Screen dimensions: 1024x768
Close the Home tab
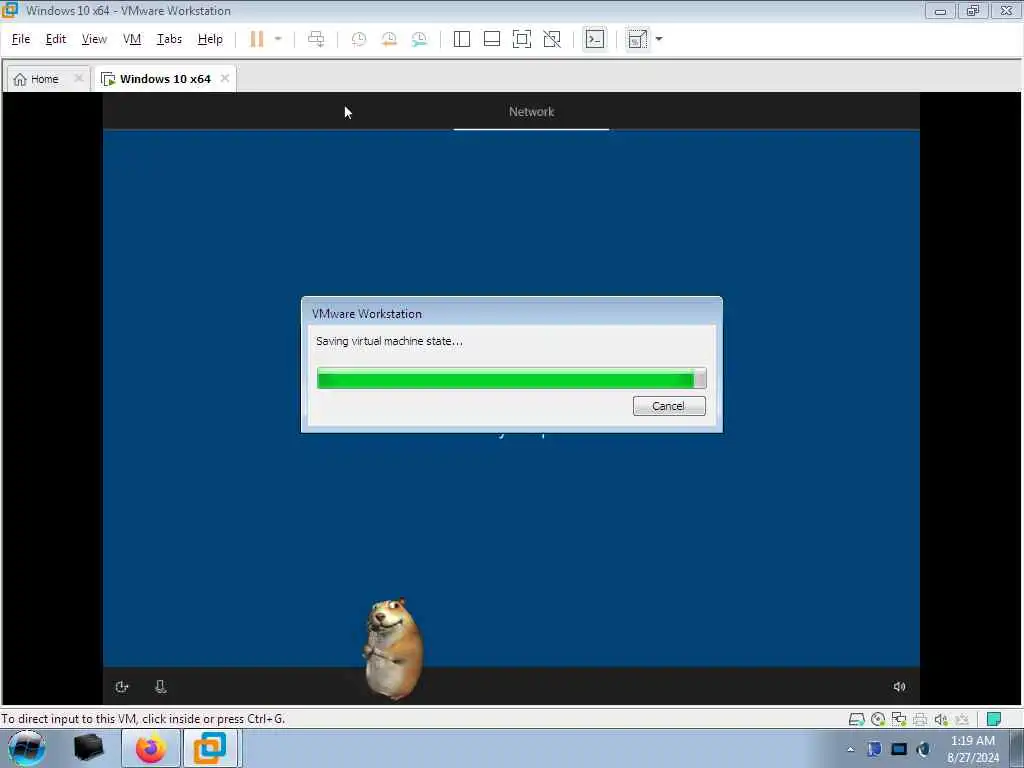[78, 78]
